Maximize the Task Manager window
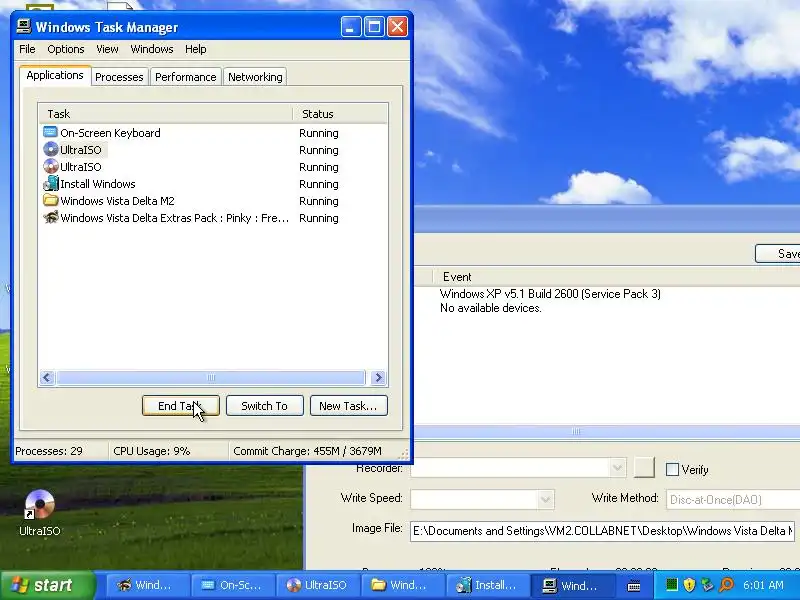 coord(374,27)
